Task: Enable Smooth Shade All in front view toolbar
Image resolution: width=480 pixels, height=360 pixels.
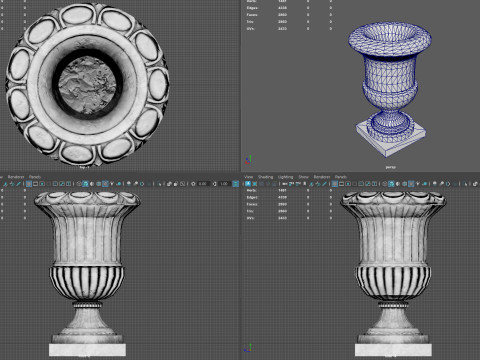Action: coord(85,184)
